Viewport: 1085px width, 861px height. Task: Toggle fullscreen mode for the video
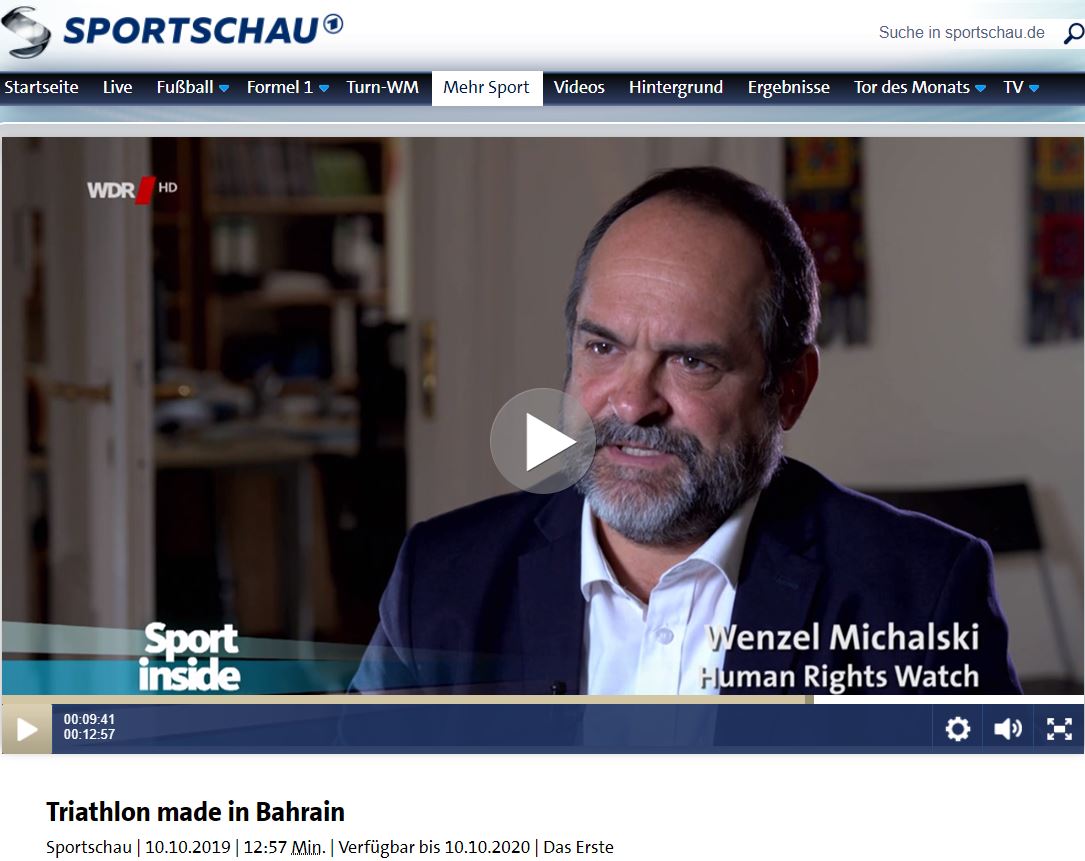pos(1059,728)
